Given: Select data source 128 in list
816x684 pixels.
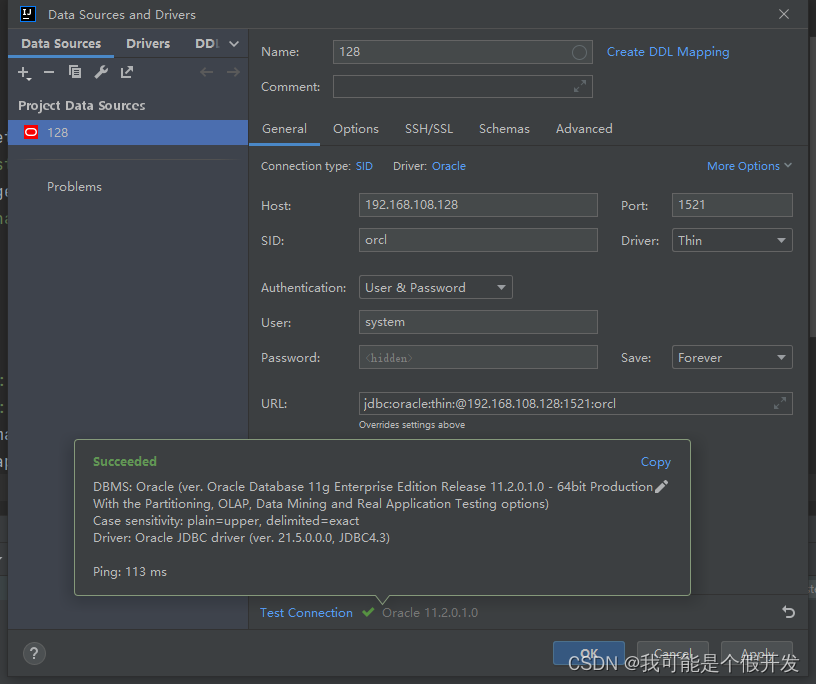Looking at the screenshot, I should 128,132.
